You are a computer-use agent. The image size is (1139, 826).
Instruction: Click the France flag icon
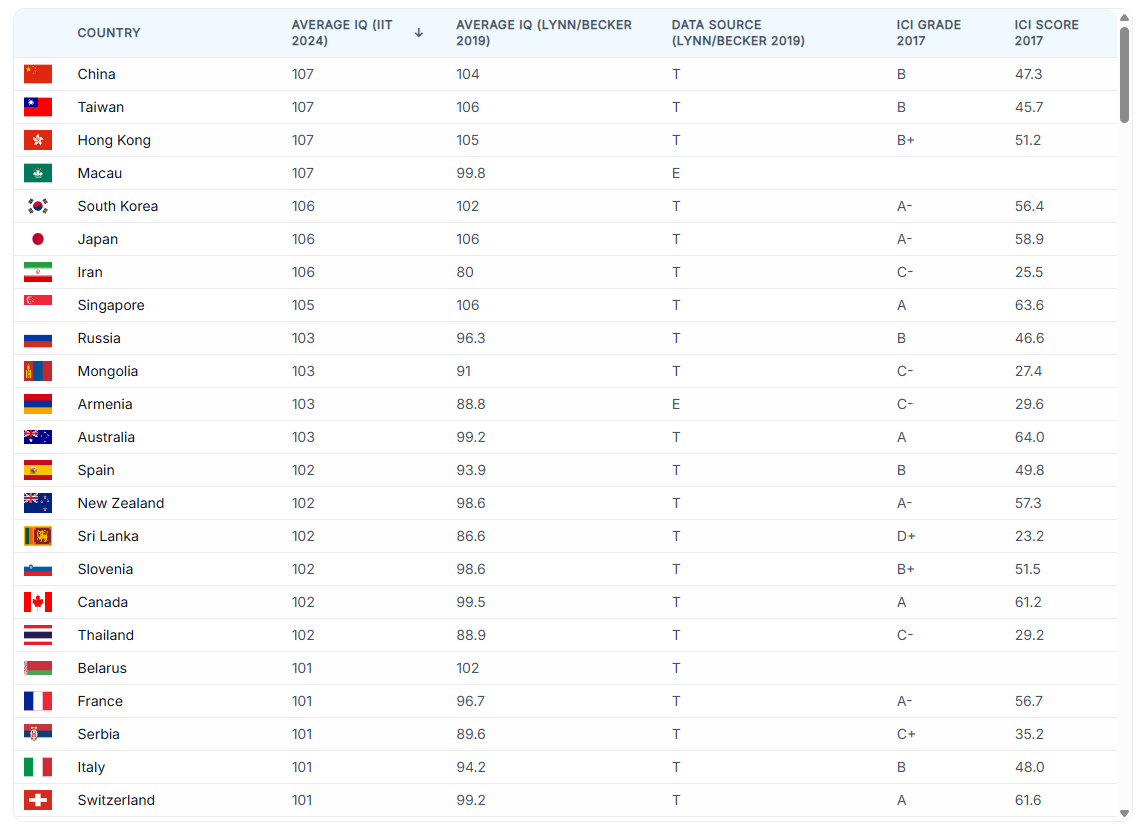click(38, 701)
